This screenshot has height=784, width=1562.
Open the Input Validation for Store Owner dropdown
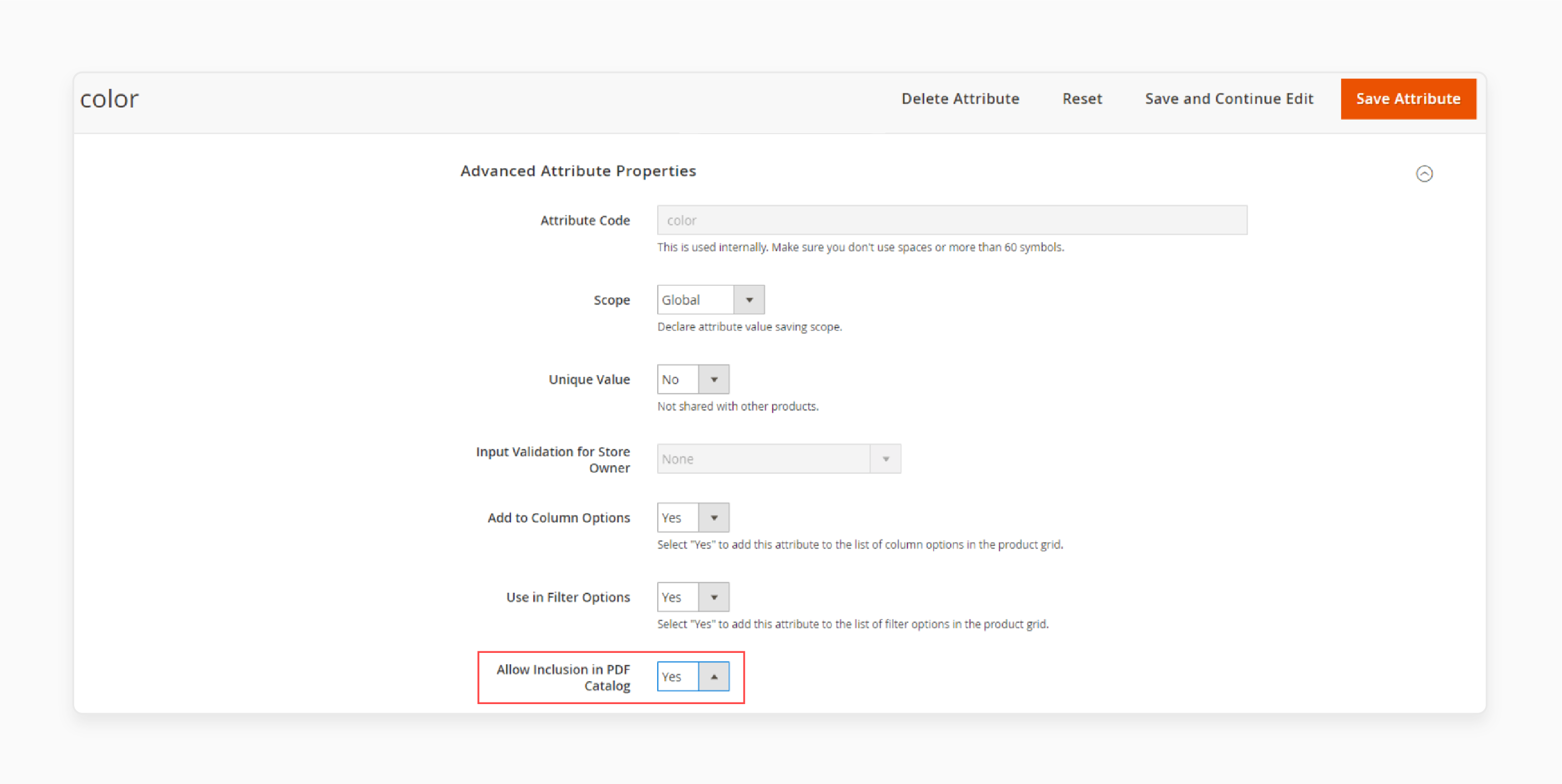778,459
